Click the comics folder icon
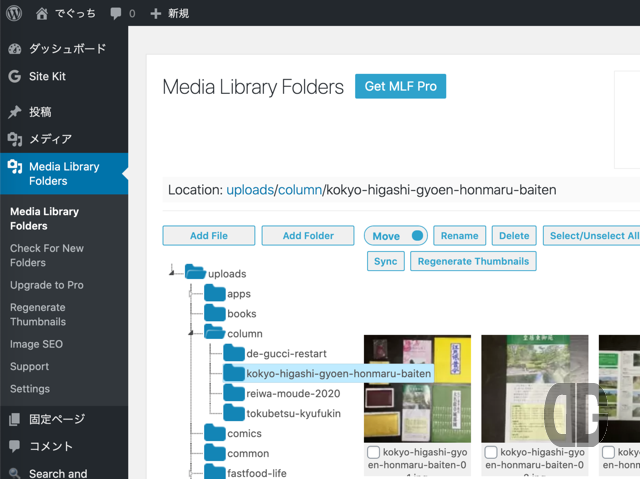This screenshot has height=479, width=640. 215,433
